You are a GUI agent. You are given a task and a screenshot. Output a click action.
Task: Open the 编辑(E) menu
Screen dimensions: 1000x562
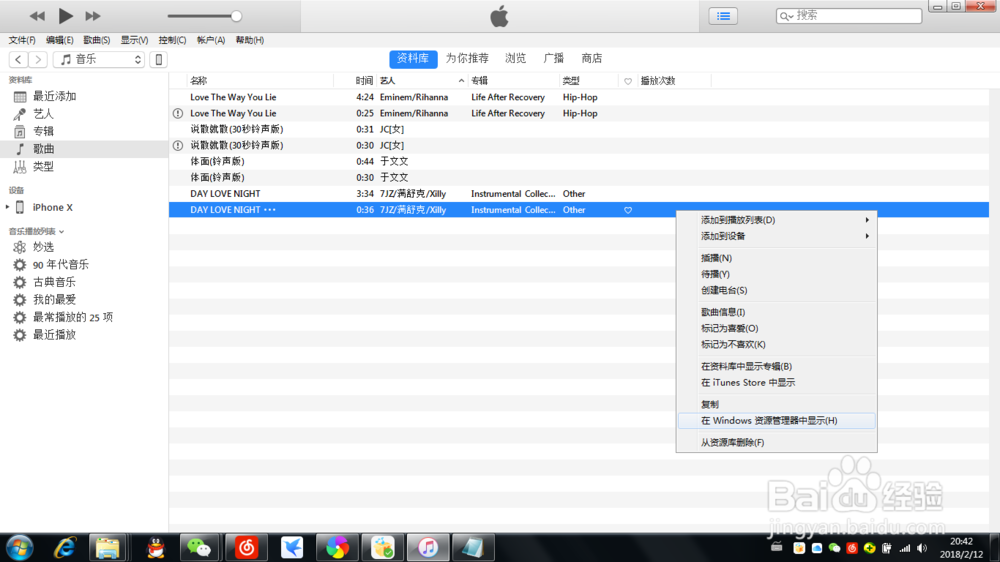(59, 40)
